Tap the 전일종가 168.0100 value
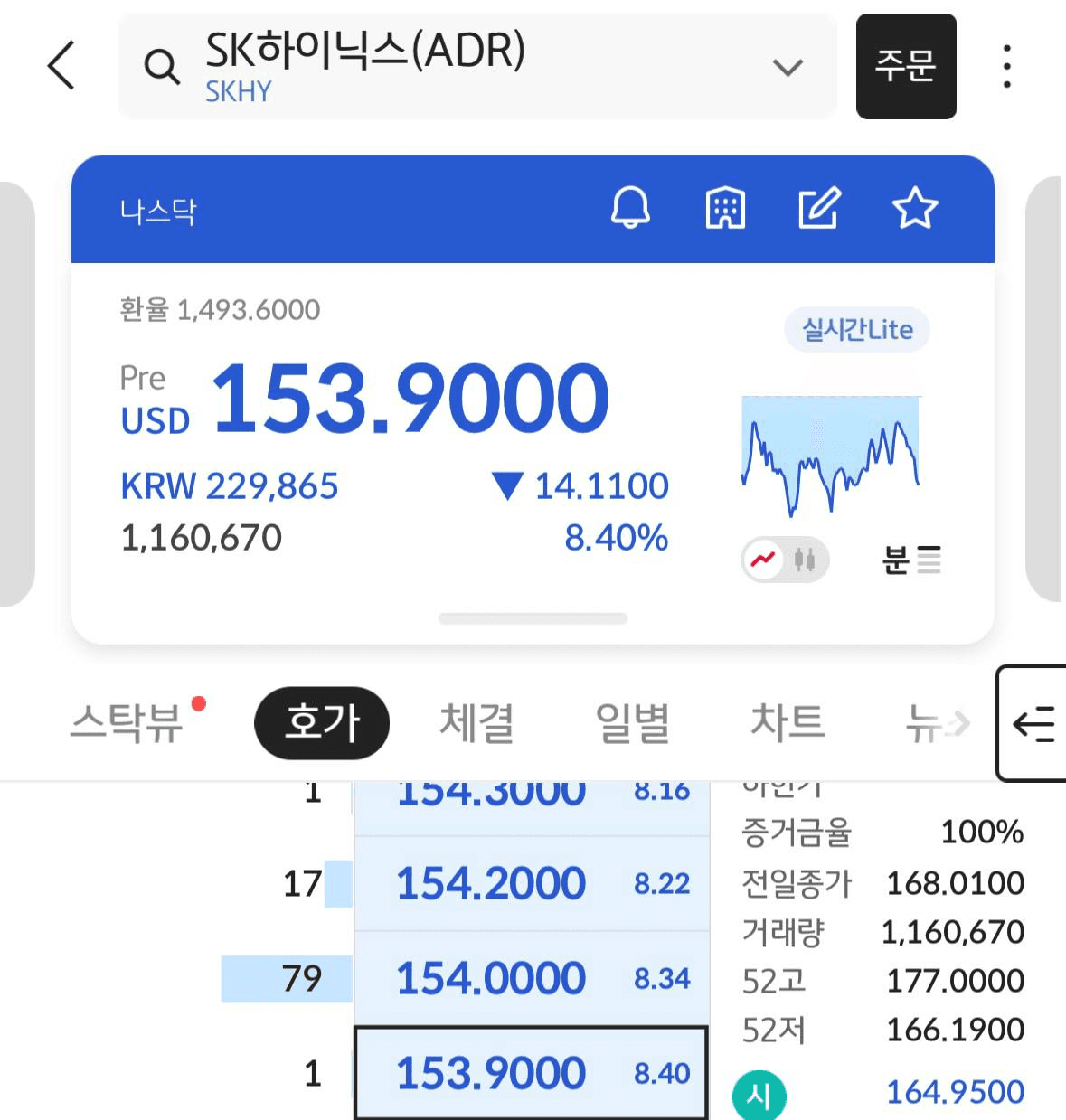 point(955,883)
